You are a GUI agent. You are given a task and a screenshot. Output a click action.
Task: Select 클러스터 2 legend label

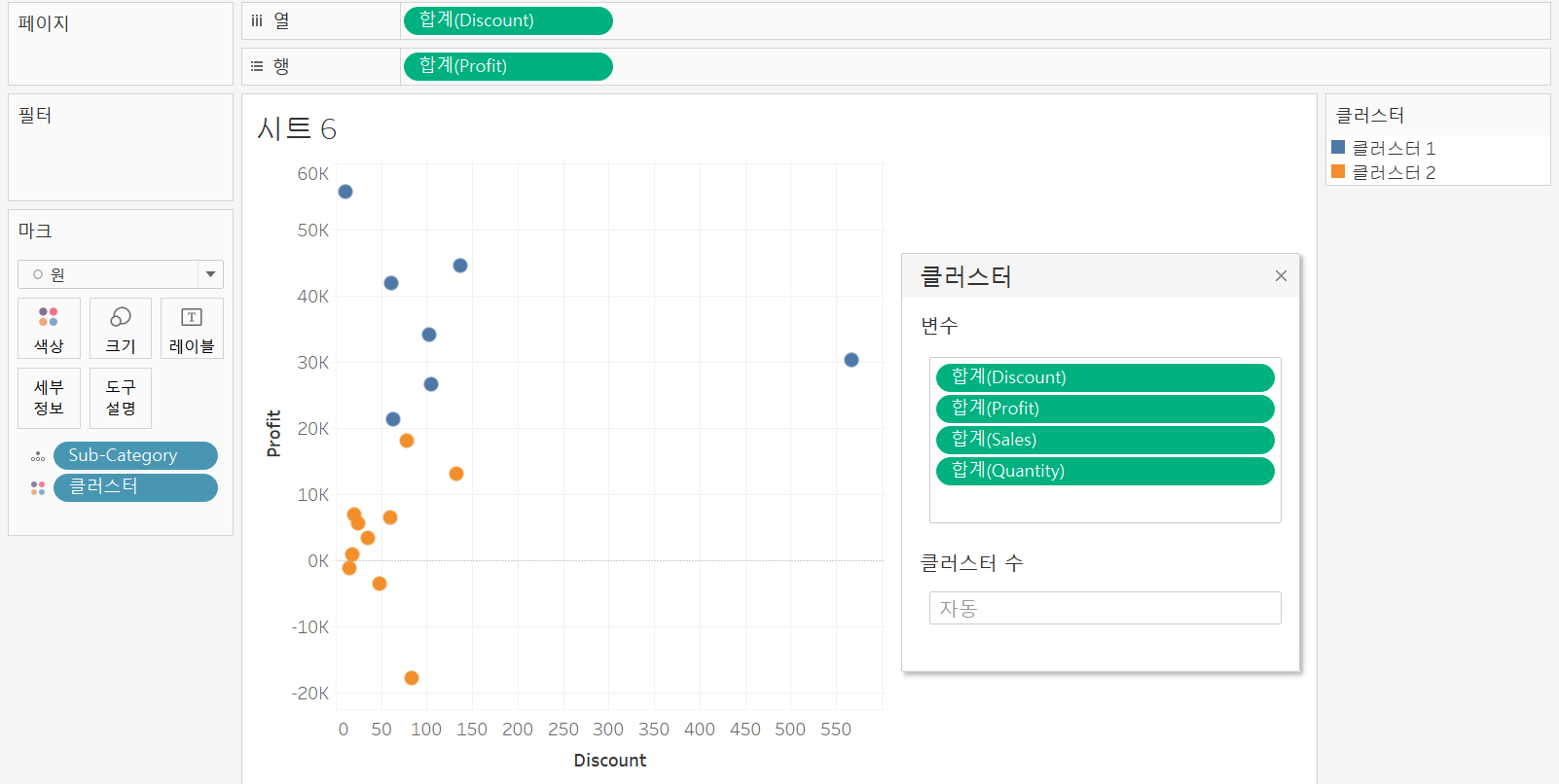point(1394,172)
